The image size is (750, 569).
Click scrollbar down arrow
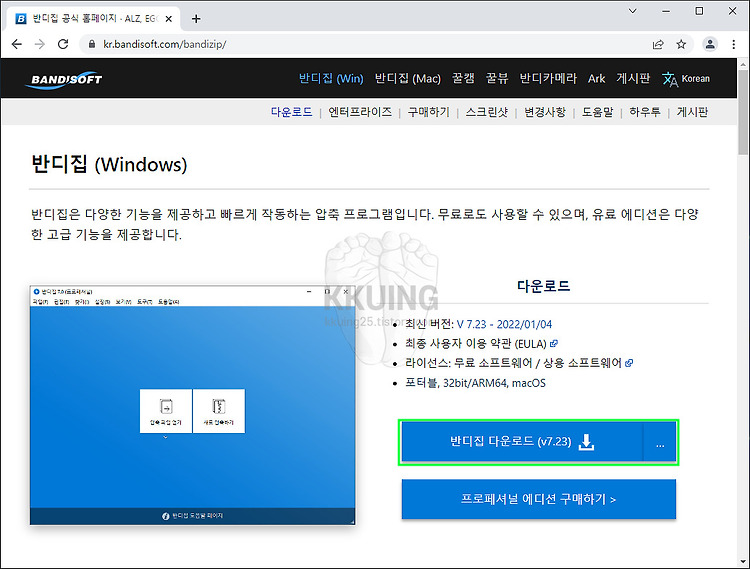click(x=743, y=562)
